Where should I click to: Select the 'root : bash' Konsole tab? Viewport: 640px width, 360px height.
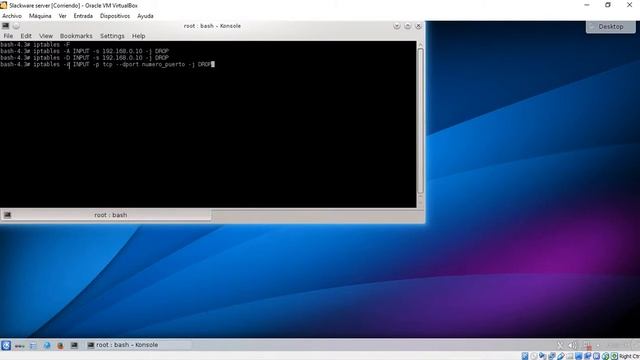point(106,215)
